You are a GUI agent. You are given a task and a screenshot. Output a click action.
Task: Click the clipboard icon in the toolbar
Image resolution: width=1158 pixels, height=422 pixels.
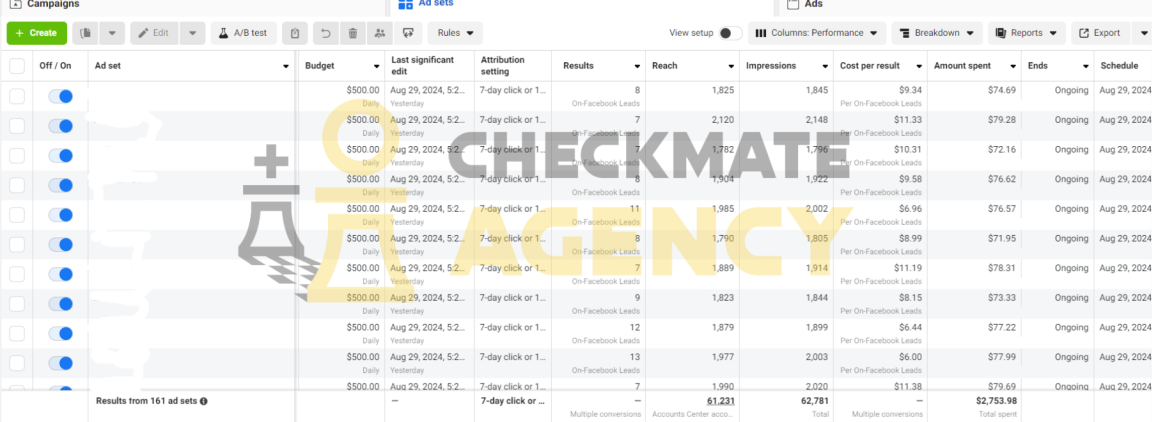[x=295, y=33]
